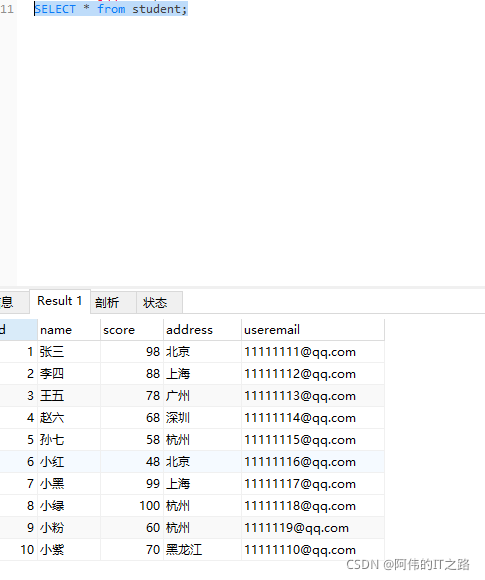Click the name column header

(69, 330)
